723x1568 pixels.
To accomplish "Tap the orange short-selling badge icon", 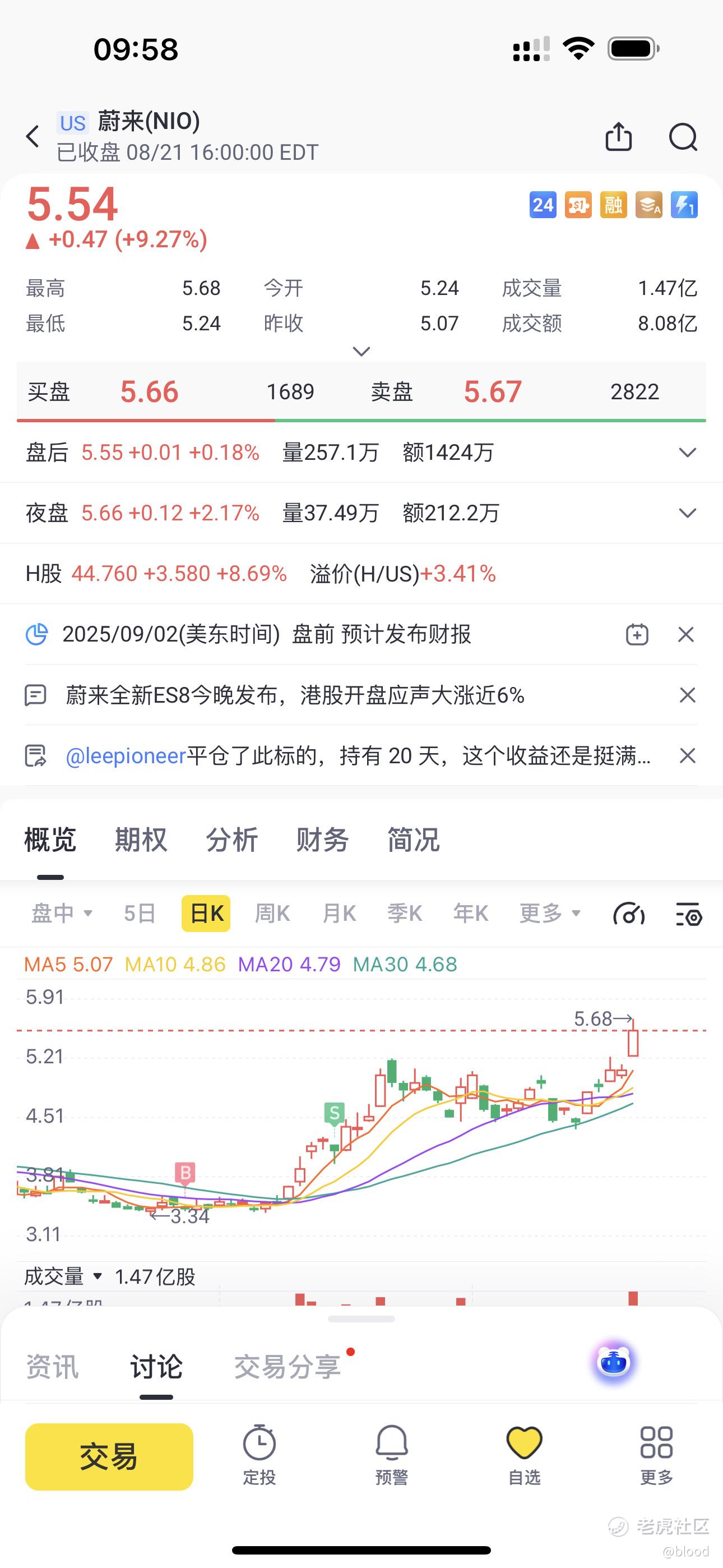I will [x=578, y=205].
